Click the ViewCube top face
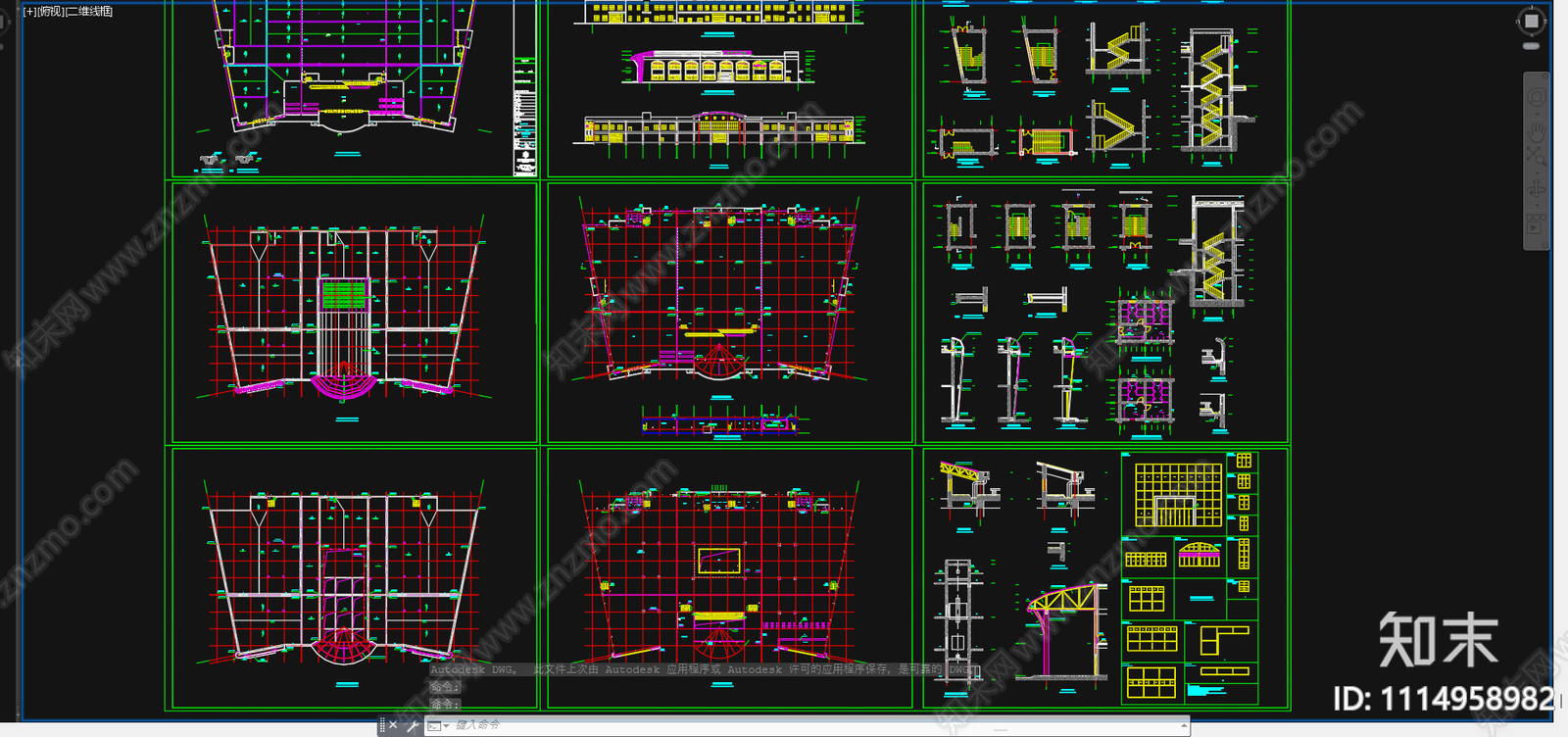1568x737 pixels. [x=1532, y=22]
